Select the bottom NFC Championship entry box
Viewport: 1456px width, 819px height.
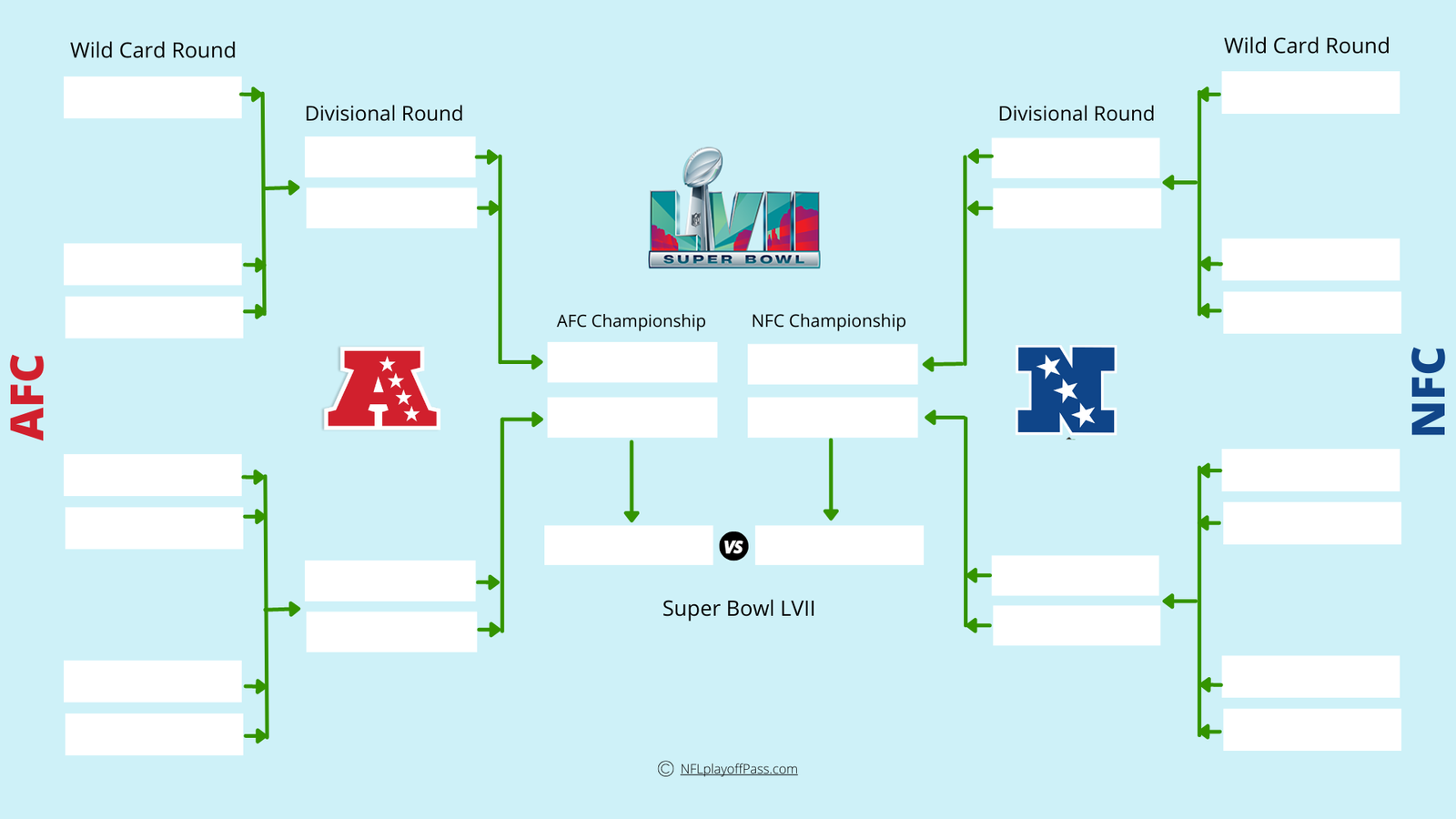click(x=833, y=418)
